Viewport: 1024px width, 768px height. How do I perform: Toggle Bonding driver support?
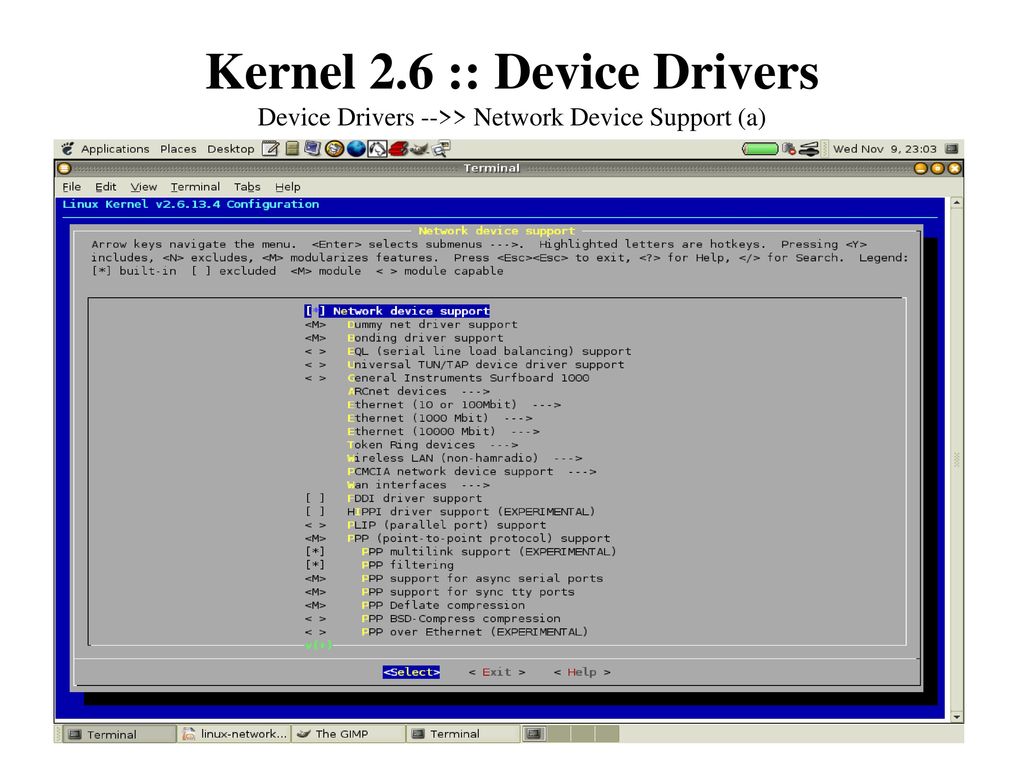tap(404, 338)
